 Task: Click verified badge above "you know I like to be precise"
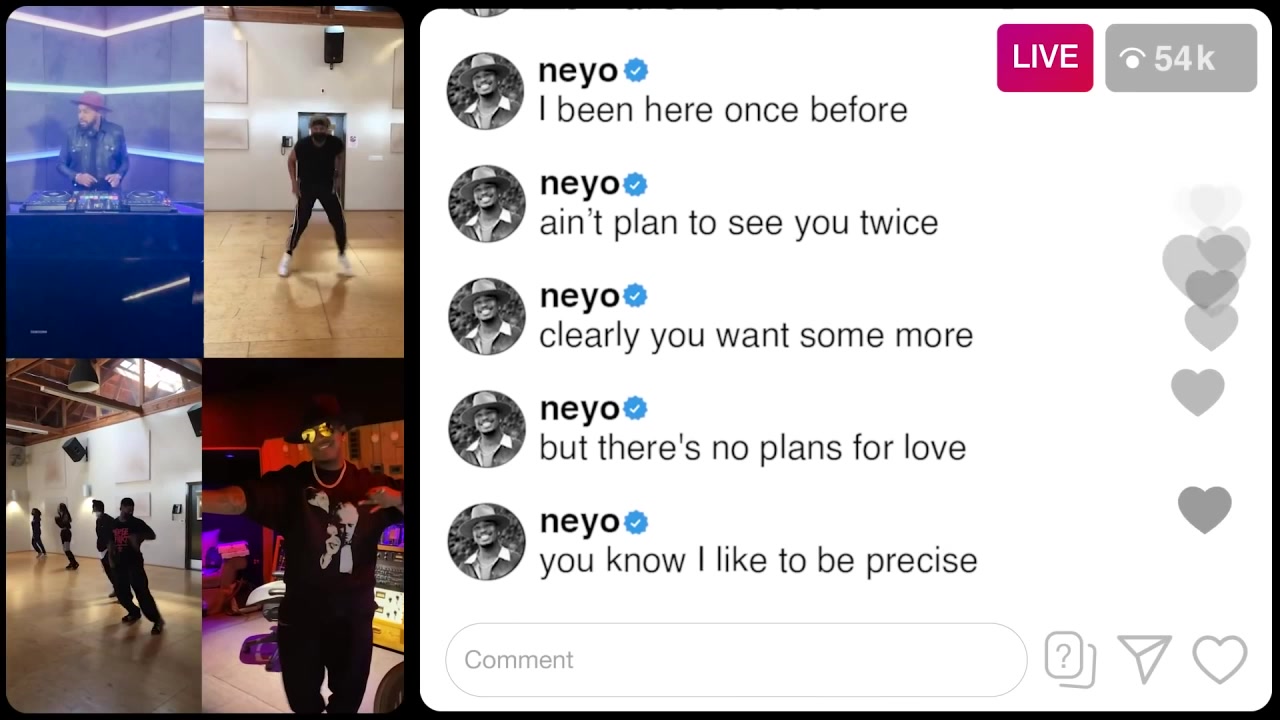click(636, 521)
